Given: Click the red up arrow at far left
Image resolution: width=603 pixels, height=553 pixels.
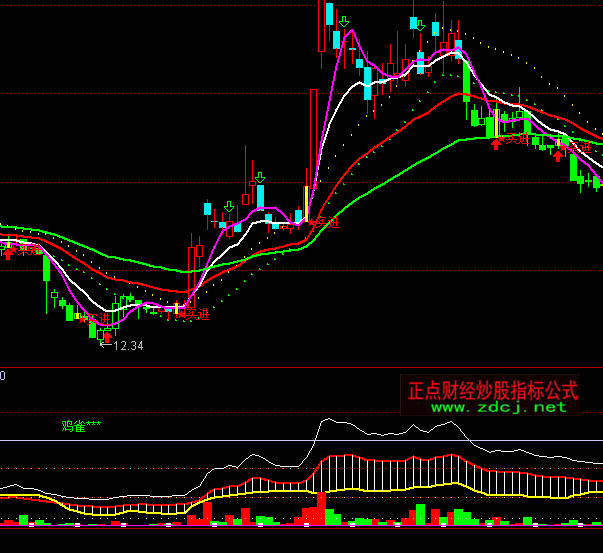Looking at the screenshot, I should [x=8, y=252].
